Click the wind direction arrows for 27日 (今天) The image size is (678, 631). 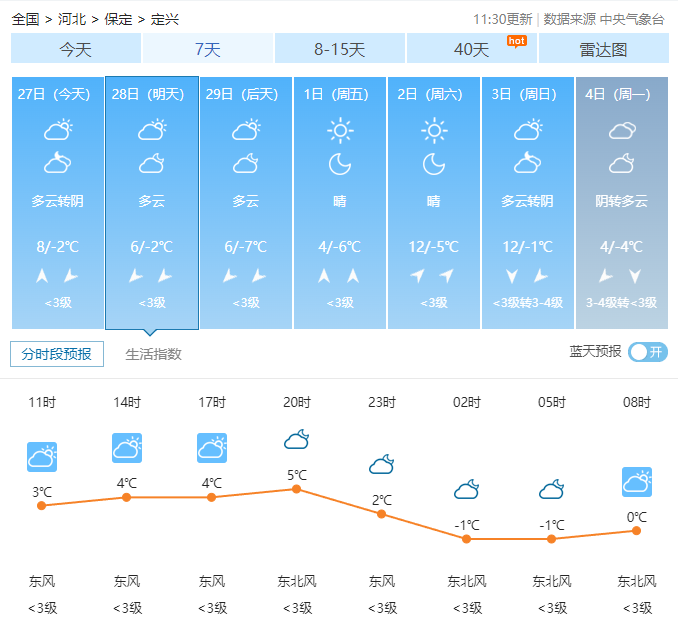click(x=57, y=276)
